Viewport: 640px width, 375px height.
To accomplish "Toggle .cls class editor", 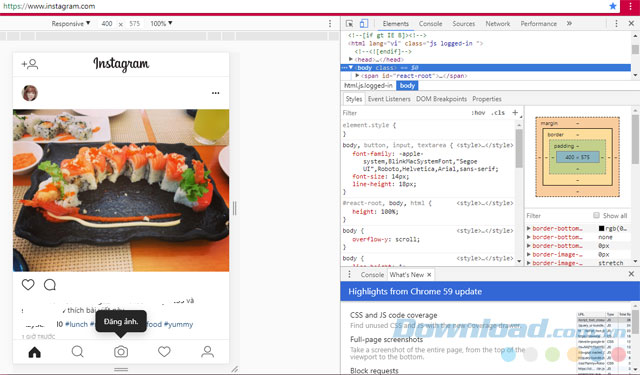I will [498, 113].
